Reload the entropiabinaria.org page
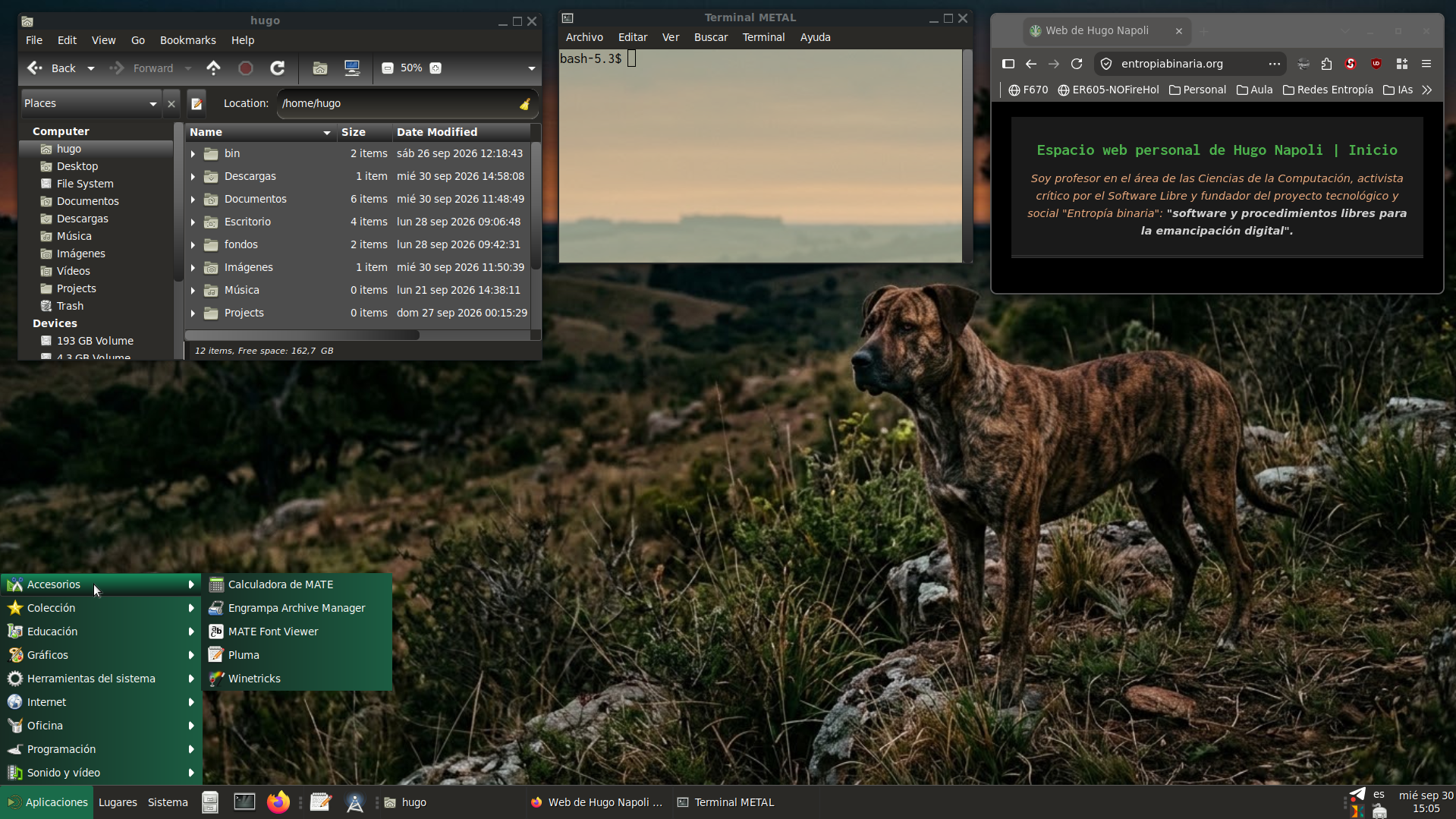Screen dimensions: 1456x819 (1077, 64)
